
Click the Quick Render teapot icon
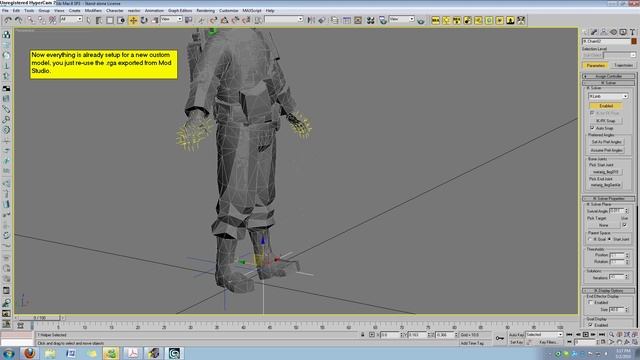pyautogui.click(x=421, y=20)
